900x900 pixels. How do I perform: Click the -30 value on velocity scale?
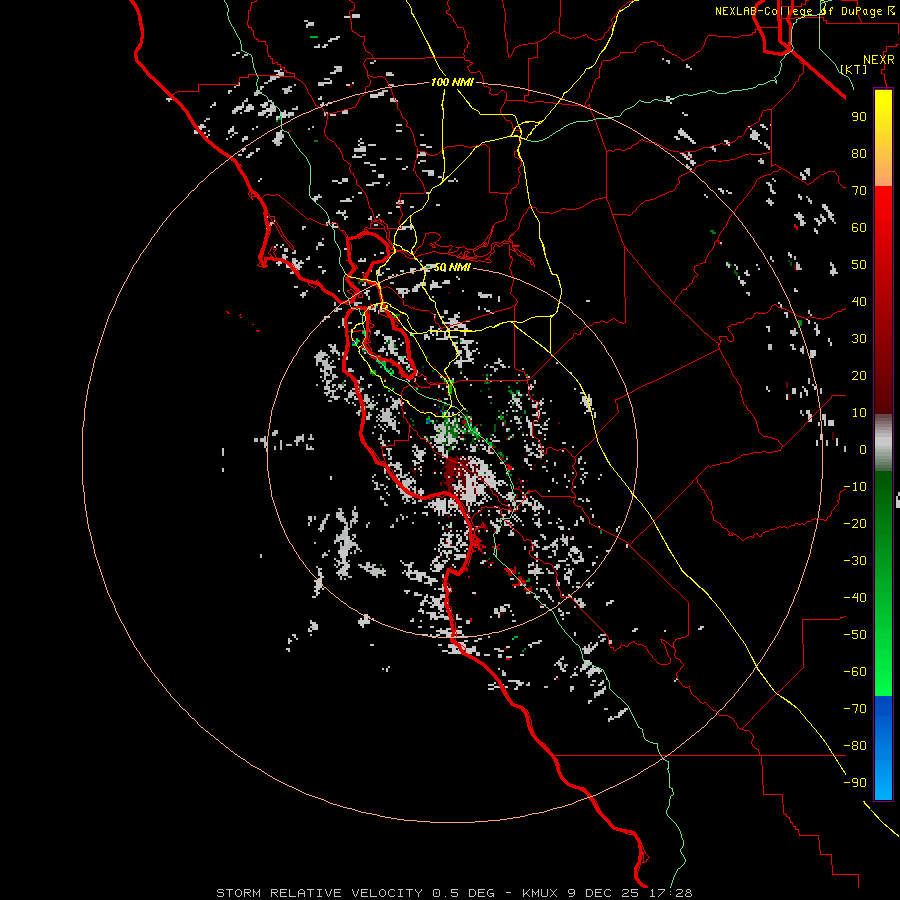coord(855,561)
